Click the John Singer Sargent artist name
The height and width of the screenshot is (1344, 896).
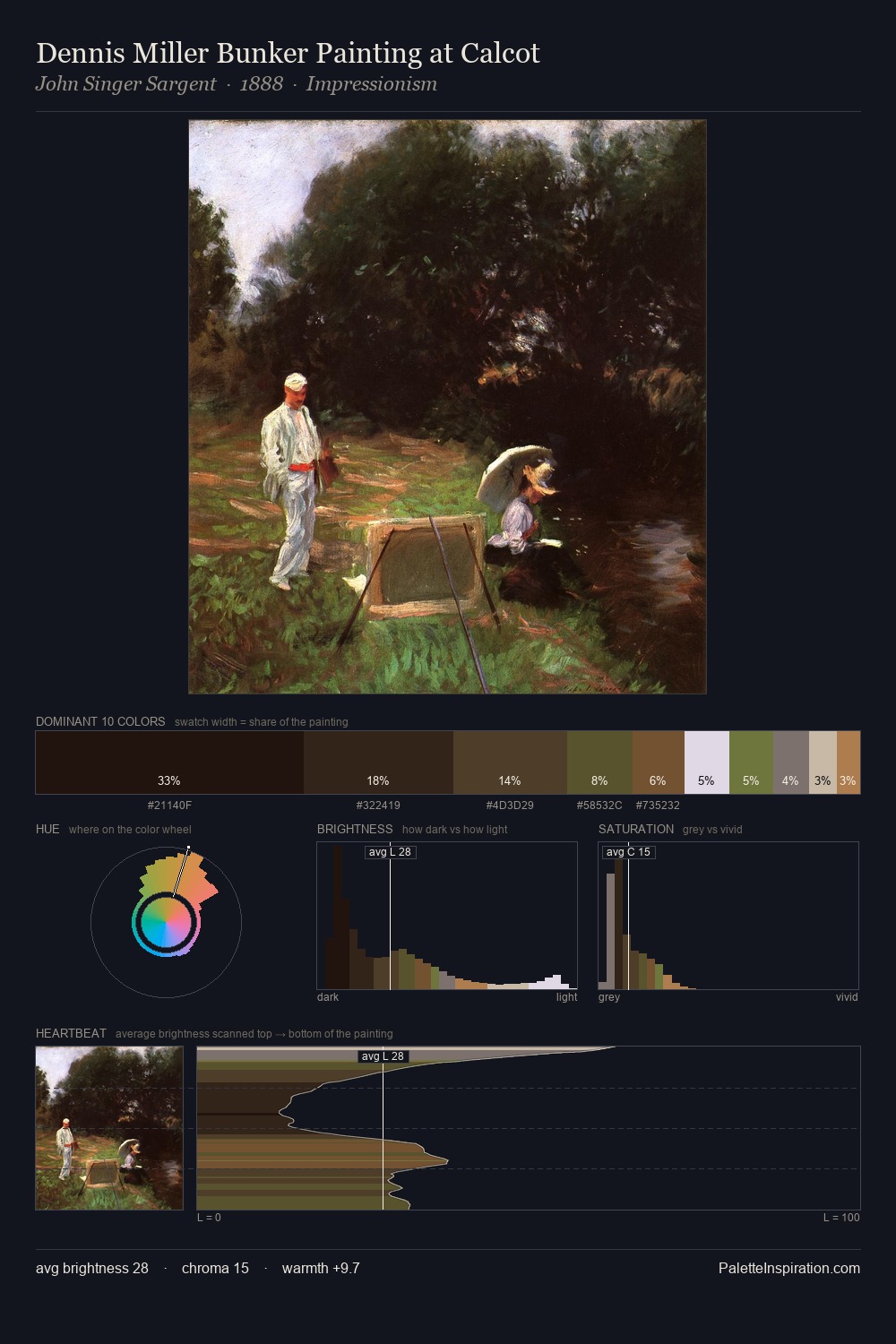click(126, 84)
